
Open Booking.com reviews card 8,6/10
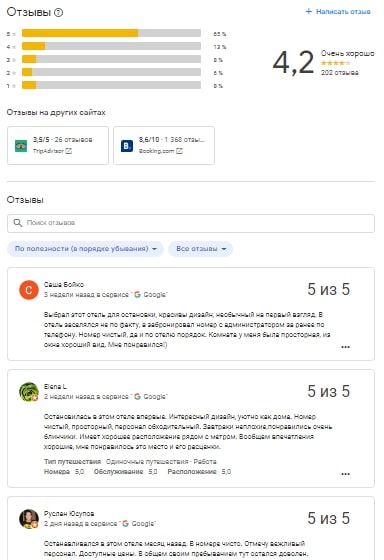pos(164,145)
